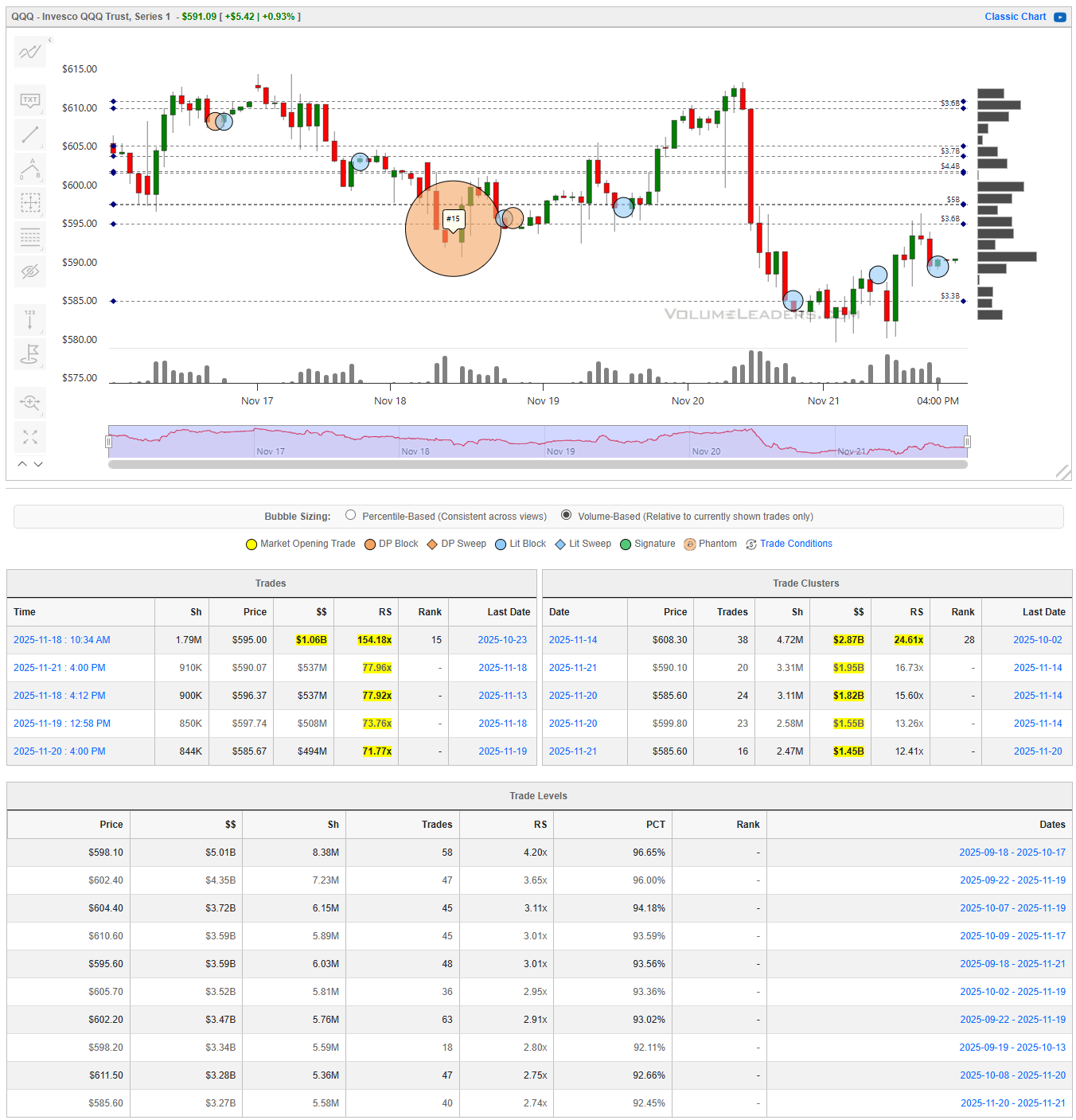Select the TXT text annotation tool

click(30, 100)
